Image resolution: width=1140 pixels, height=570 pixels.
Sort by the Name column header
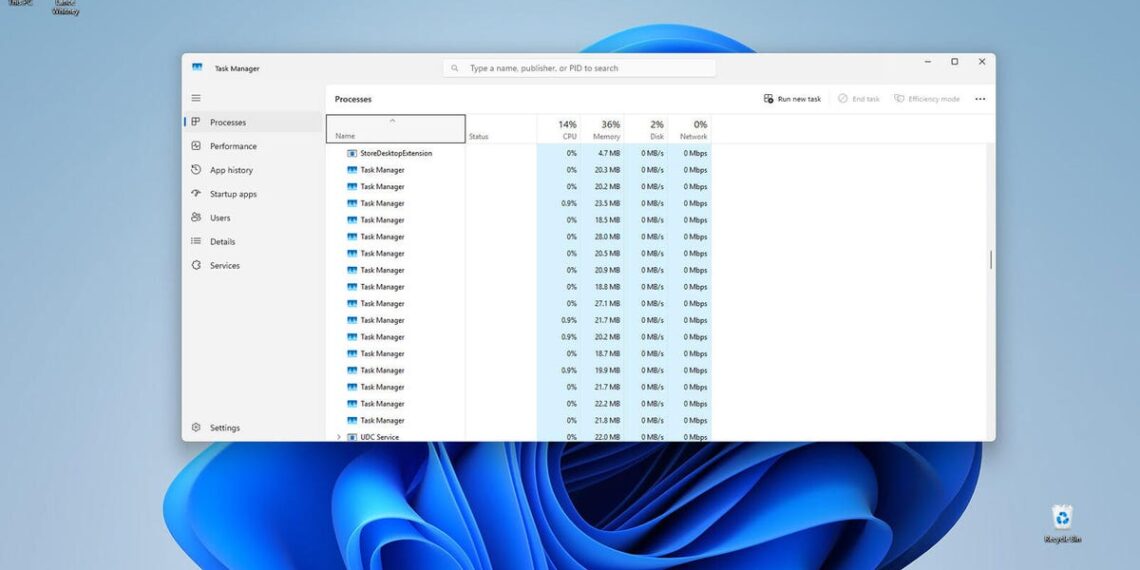pos(396,129)
